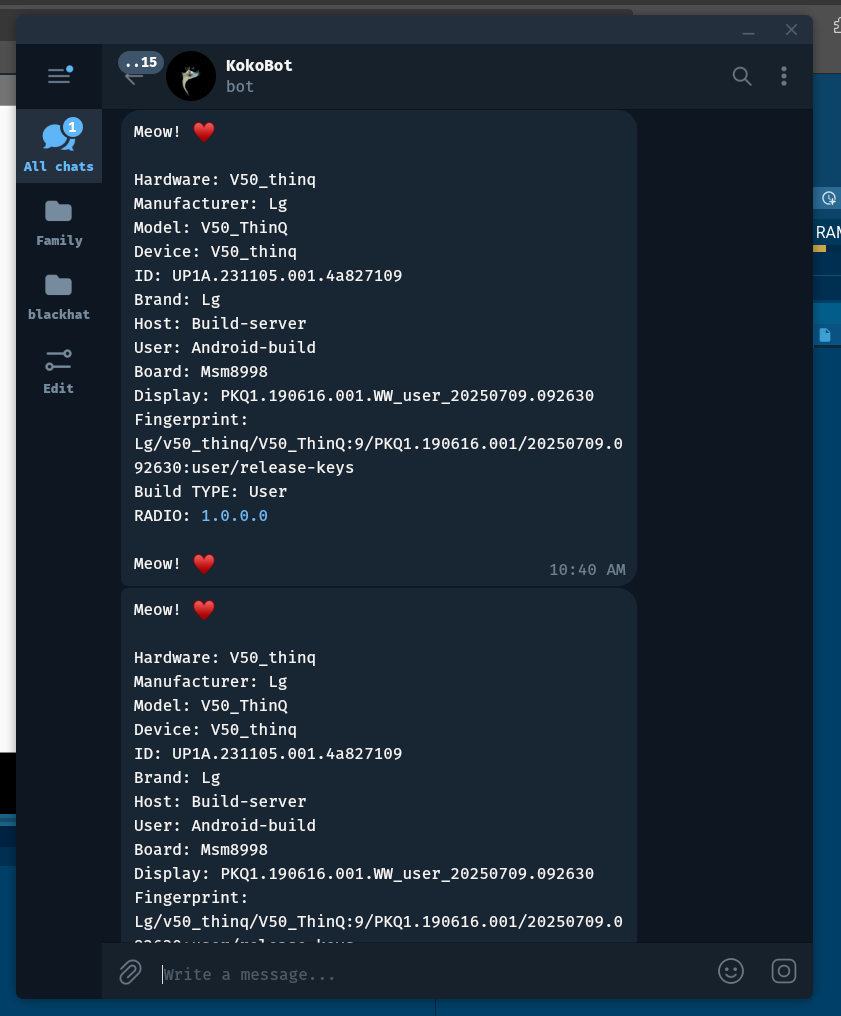Screen dimensions: 841x1016
Task: Go back using the arrow with 15 badge
Action: [x=134, y=78]
